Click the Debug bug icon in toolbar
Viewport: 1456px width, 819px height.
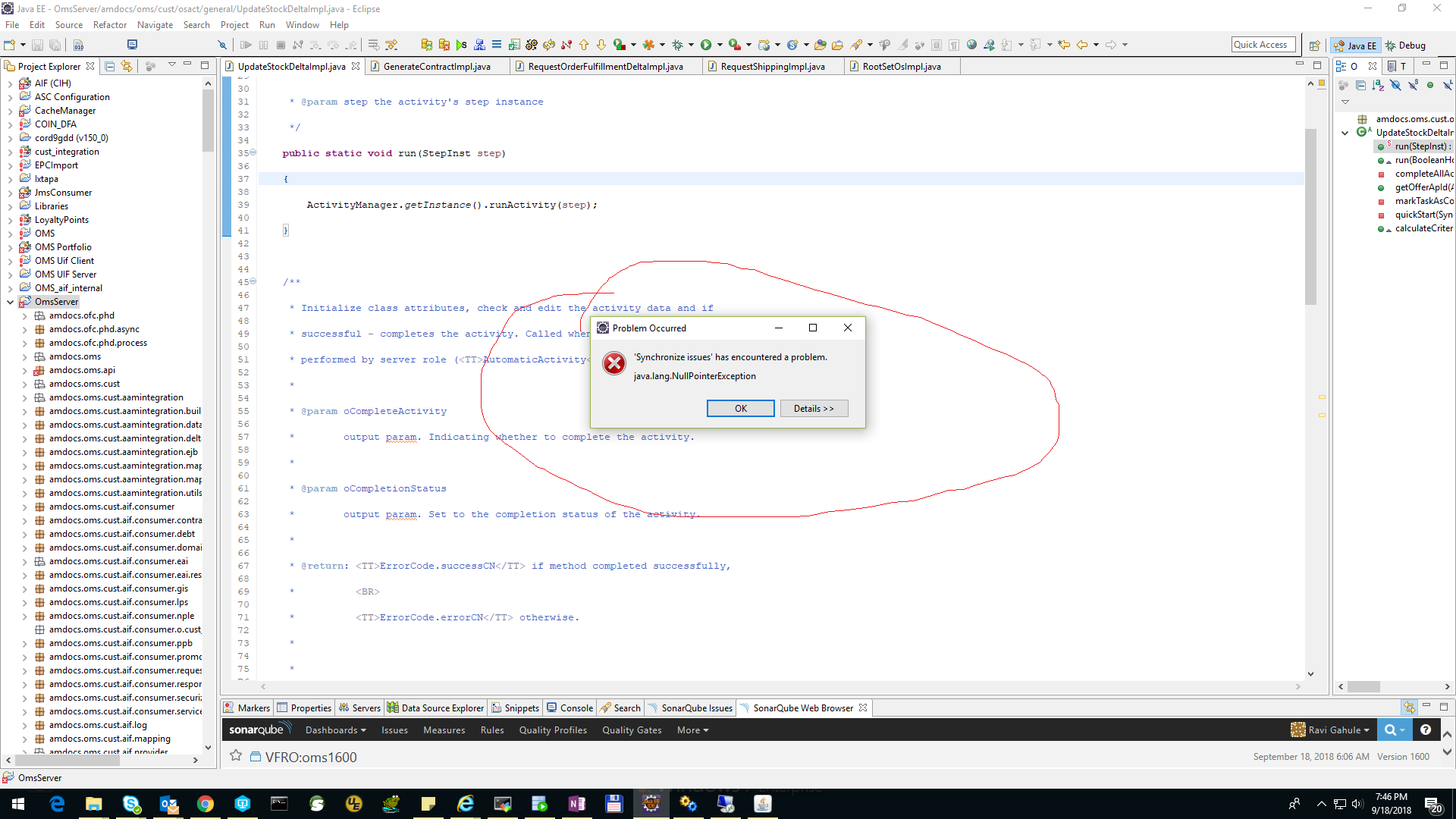coord(677,45)
